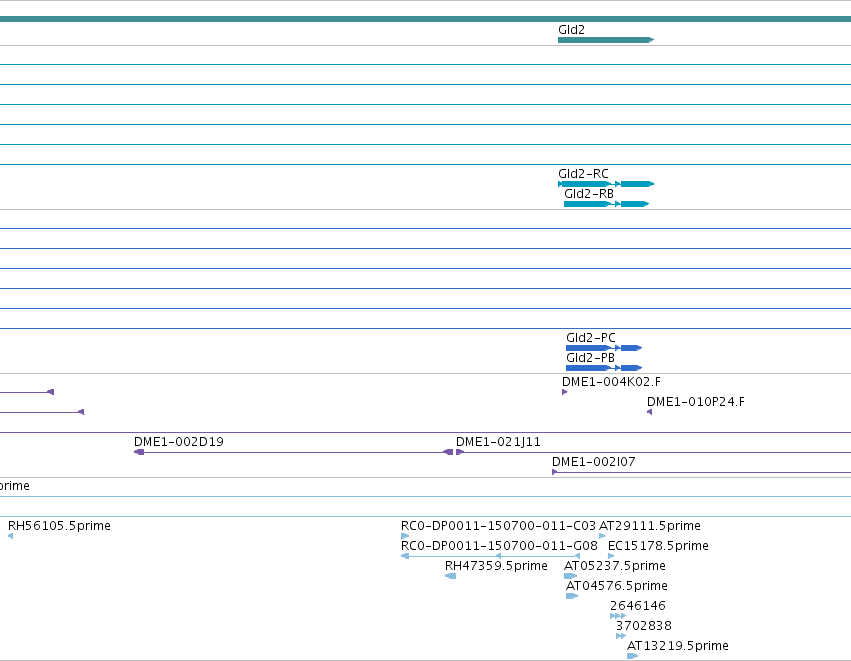Select the 3702838 double-arrow glyph

pyautogui.click(x=621, y=637)
